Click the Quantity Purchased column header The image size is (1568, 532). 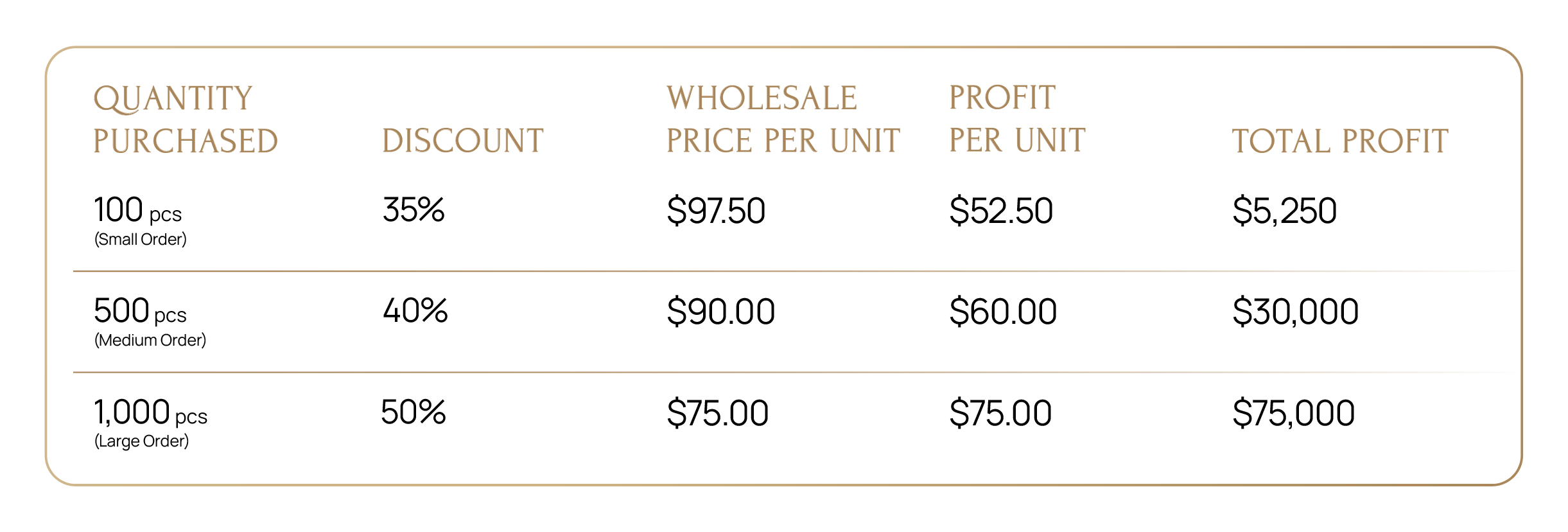[186, 120]
